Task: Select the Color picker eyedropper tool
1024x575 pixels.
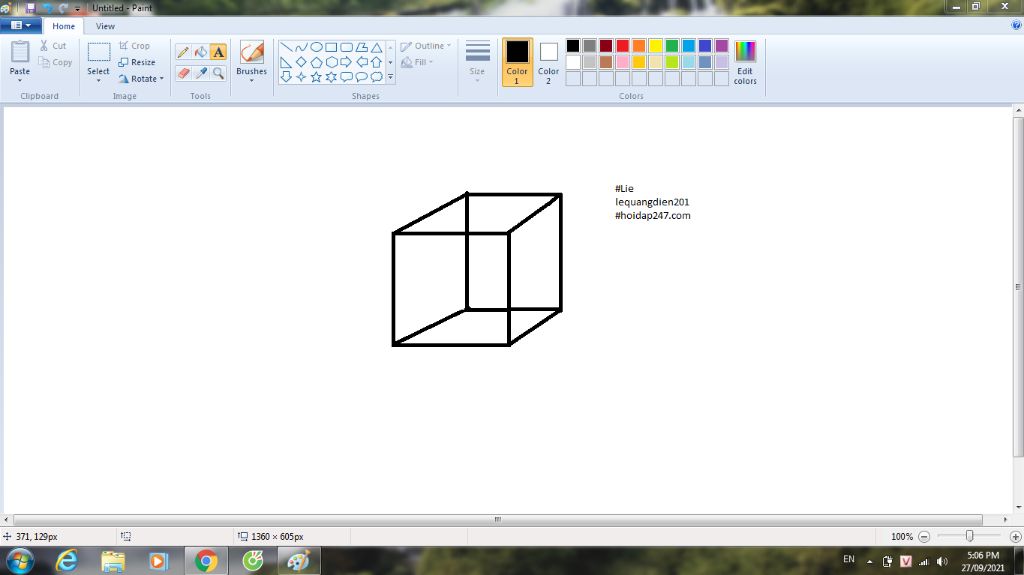Action: tap(200, 73)
